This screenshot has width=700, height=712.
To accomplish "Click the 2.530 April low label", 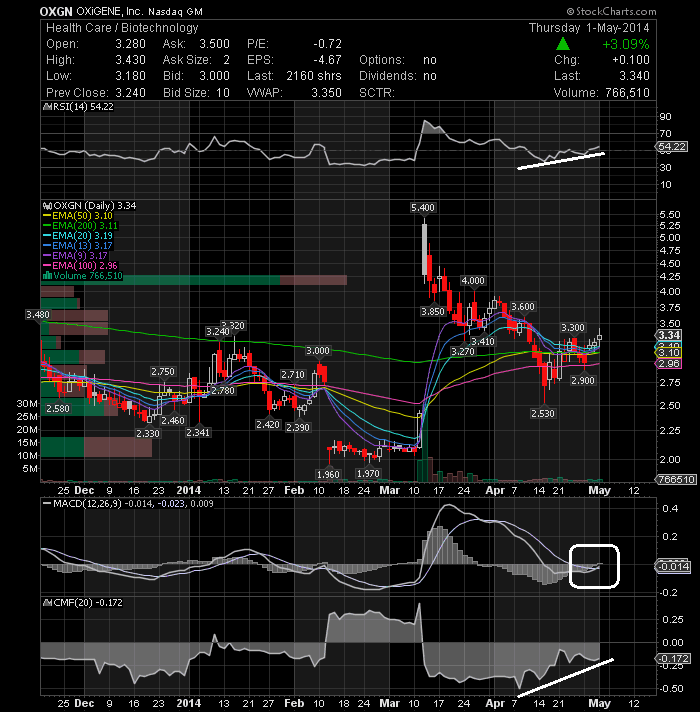I will [x=543, y=414].
